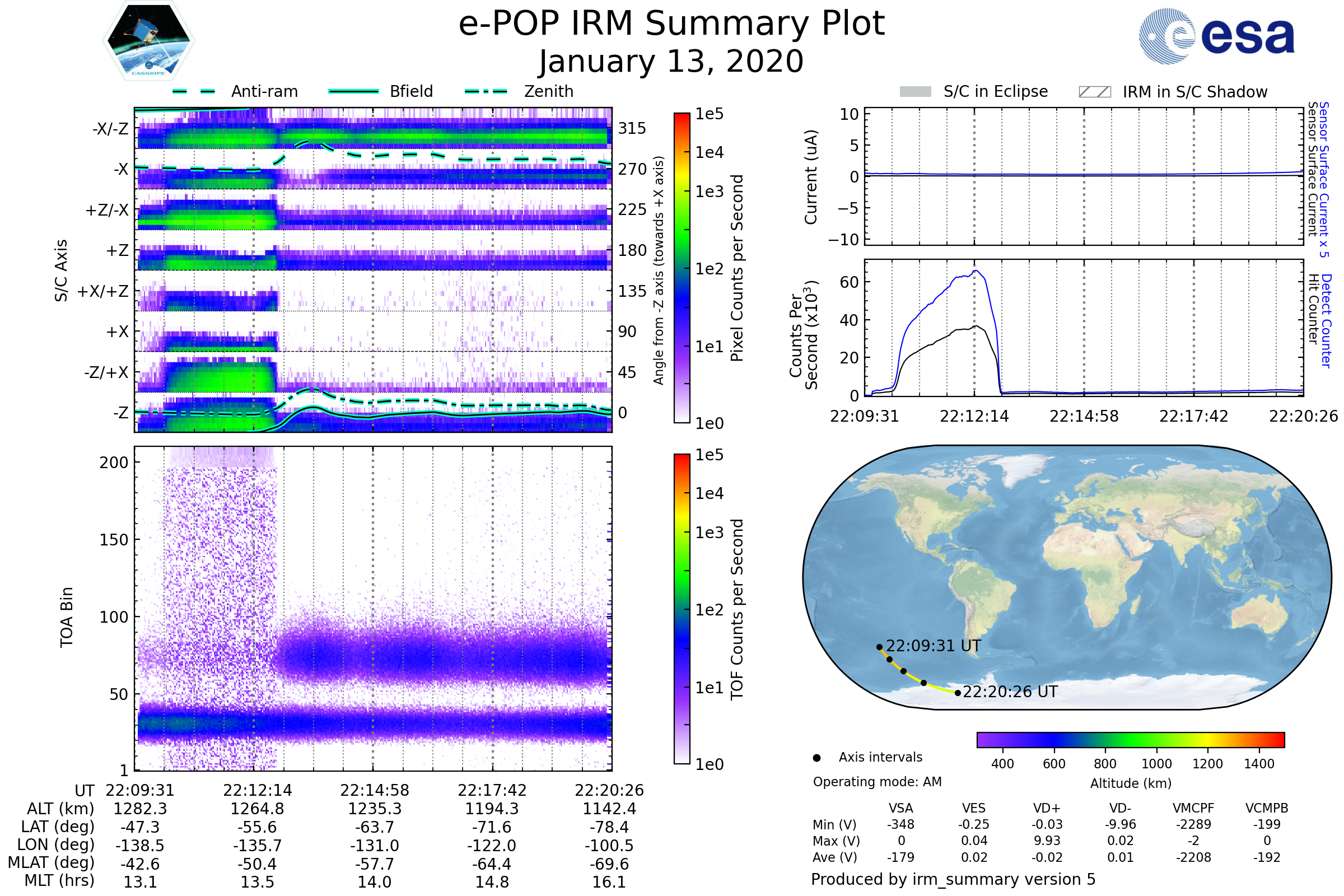The width and height of the screenshot is (1344, 896).
Task: Click the CASSIOPE satellite mission logo
Action: pos(148,41)
